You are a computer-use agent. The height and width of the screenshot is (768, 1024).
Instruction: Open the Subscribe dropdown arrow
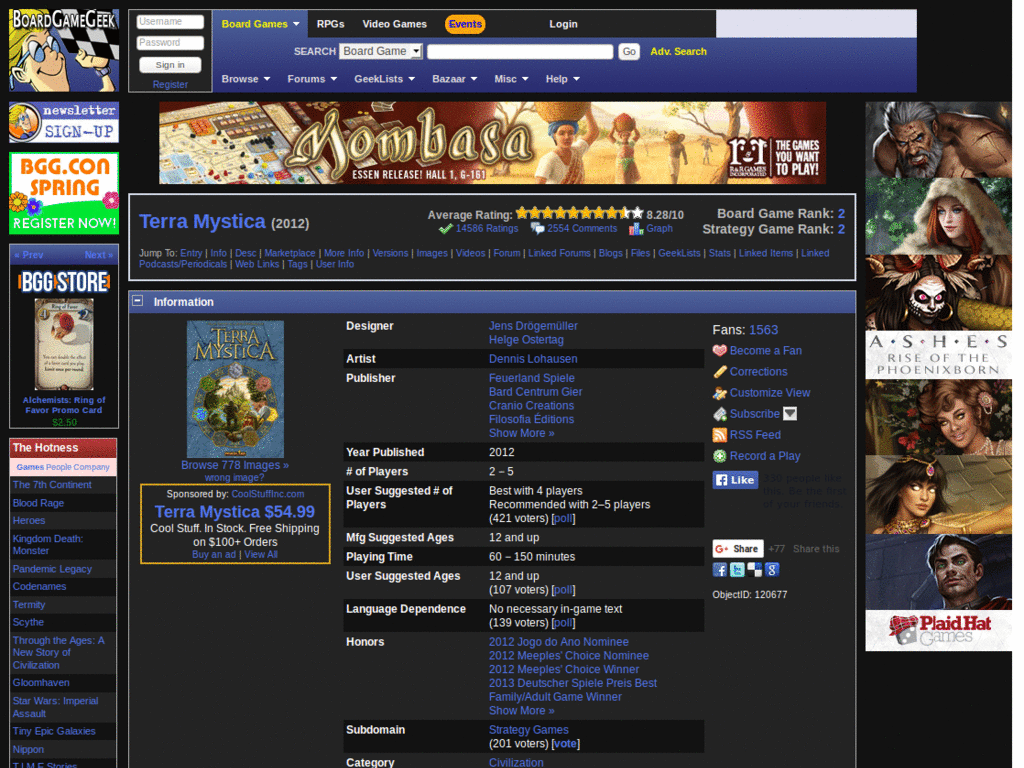pos(790,413)
